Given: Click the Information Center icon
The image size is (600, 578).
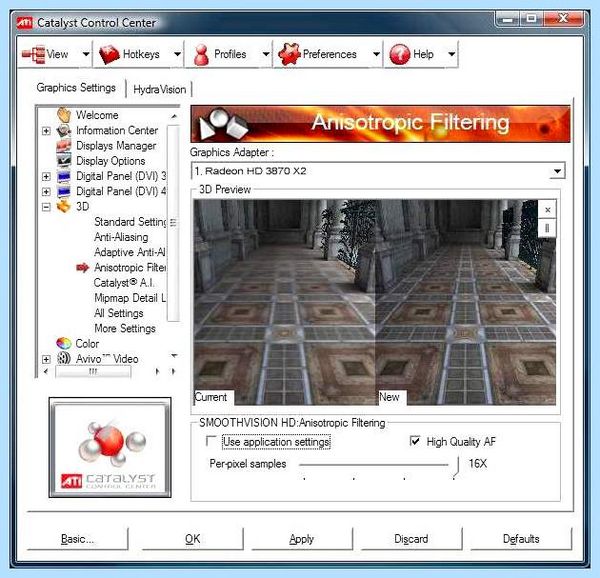Looking at the screenshot, I should pyautogui.click(x=64, y=130).
